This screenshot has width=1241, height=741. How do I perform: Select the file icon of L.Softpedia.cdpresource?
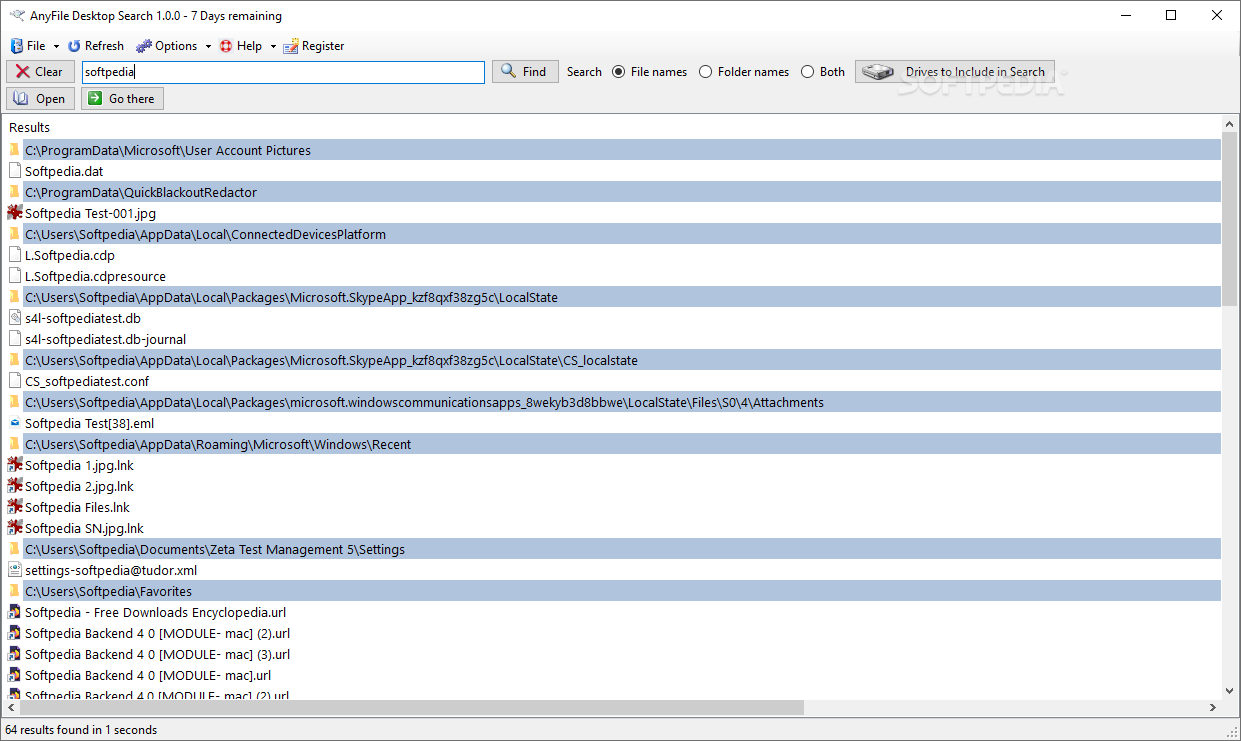pos(15,276)
